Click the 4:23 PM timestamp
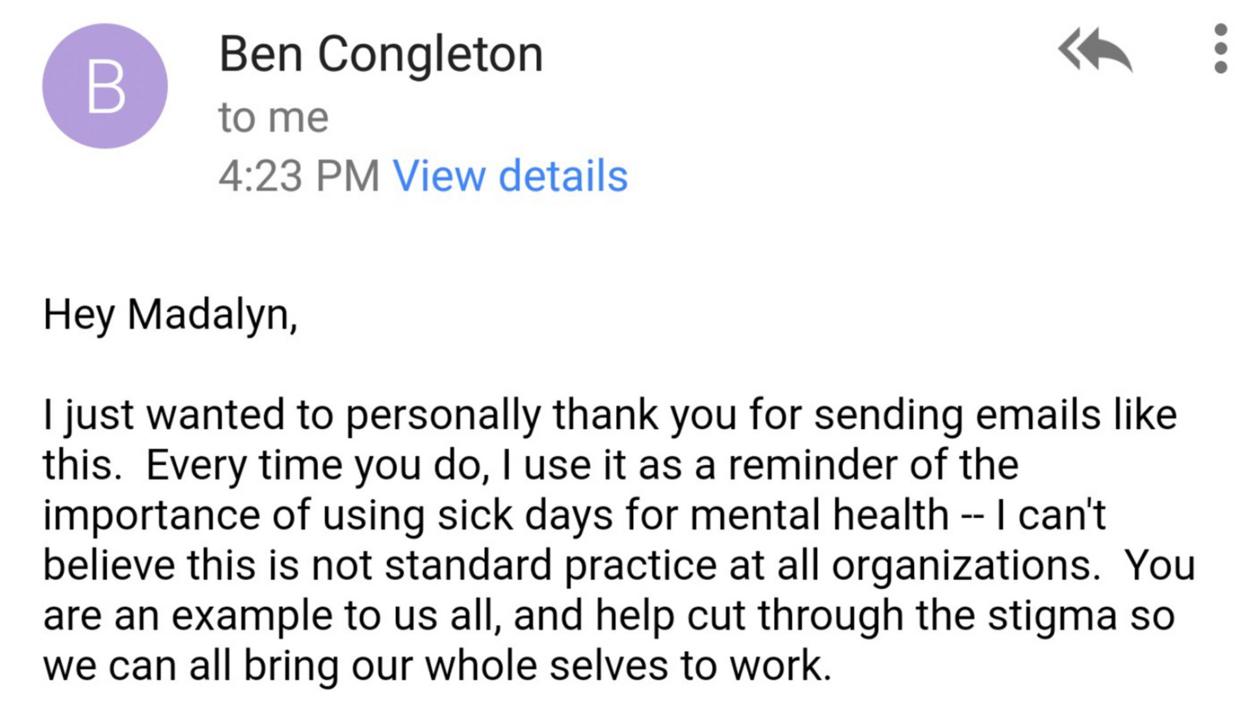This screenshot has height=702, width=1248. pos(299,176)
